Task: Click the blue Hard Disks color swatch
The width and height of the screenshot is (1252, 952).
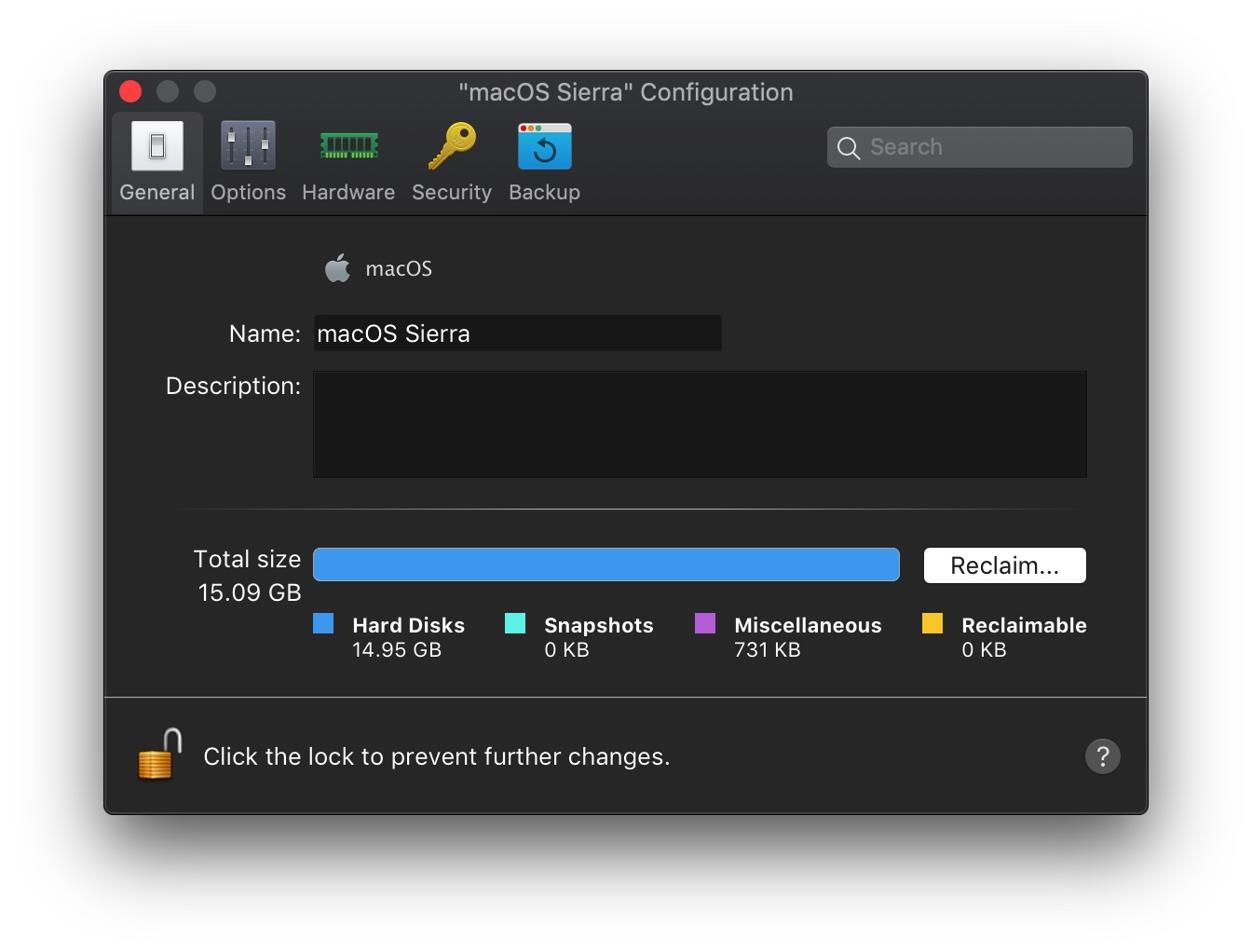Action: (323, 623)
